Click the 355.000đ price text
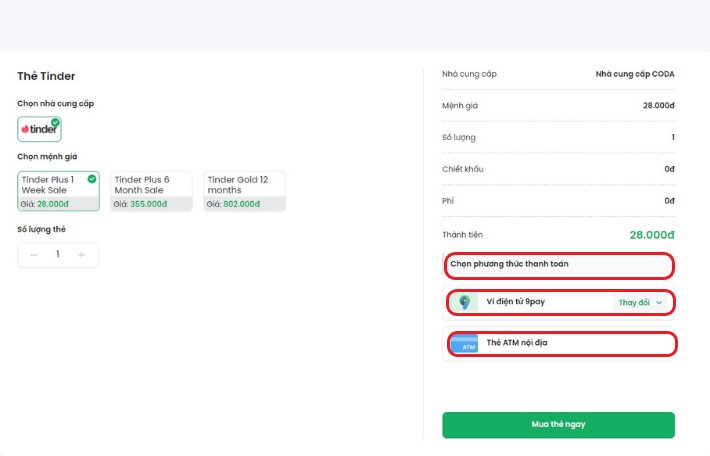The image size is (710, 456). [149, 204]
